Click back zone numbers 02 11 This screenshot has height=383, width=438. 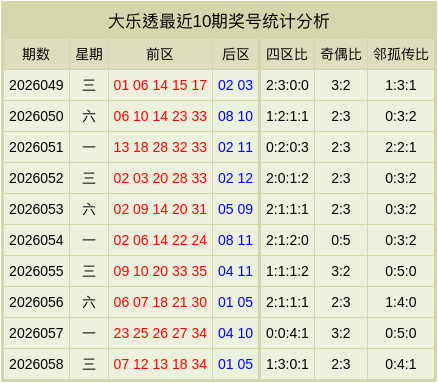[235, 147]
